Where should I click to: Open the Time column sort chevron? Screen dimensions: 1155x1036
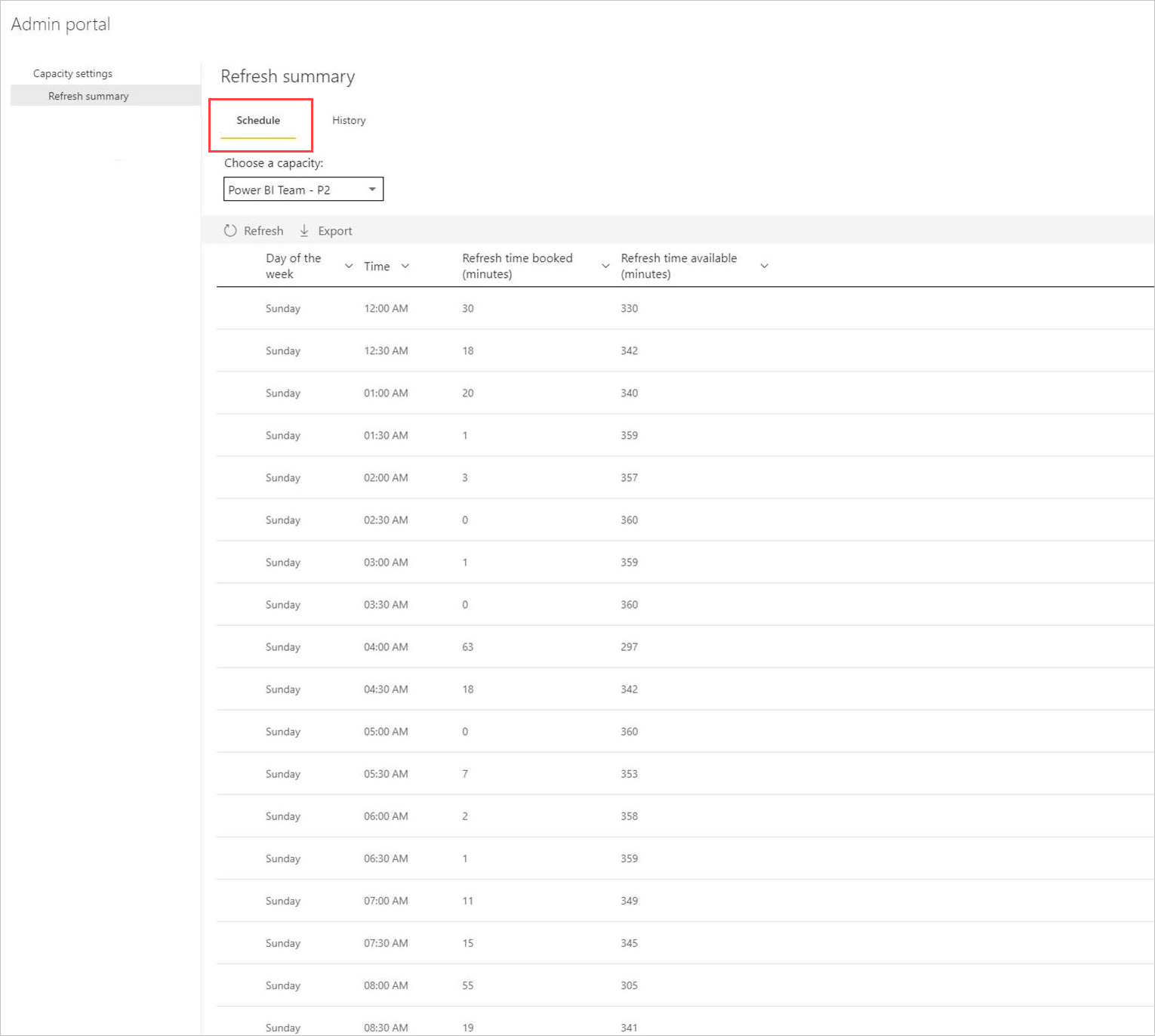click(x=405, y=266)
